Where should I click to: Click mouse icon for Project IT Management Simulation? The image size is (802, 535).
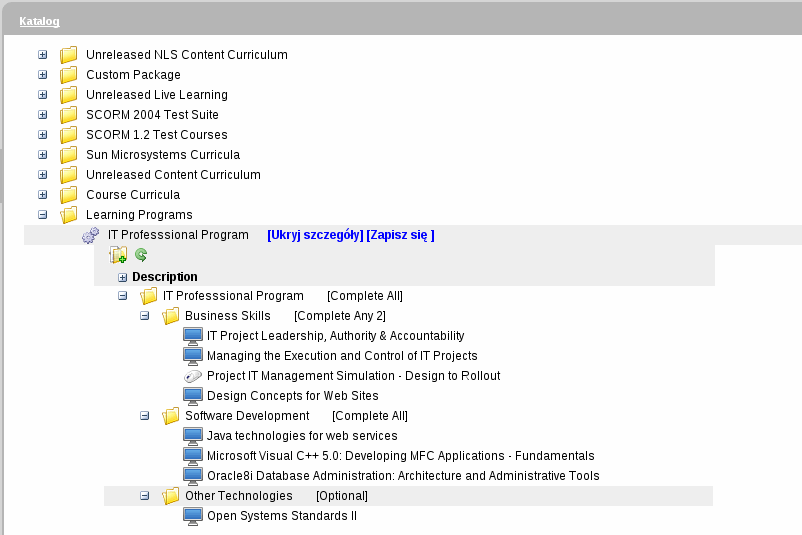point(193,376)
